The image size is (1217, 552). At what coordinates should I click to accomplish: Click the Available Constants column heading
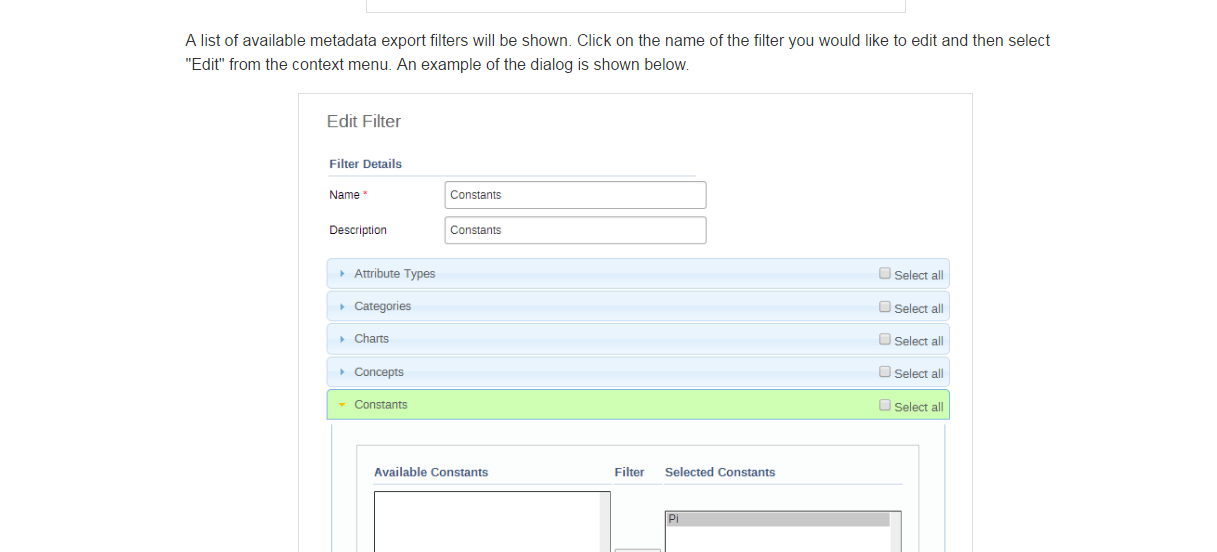[431, 472]
